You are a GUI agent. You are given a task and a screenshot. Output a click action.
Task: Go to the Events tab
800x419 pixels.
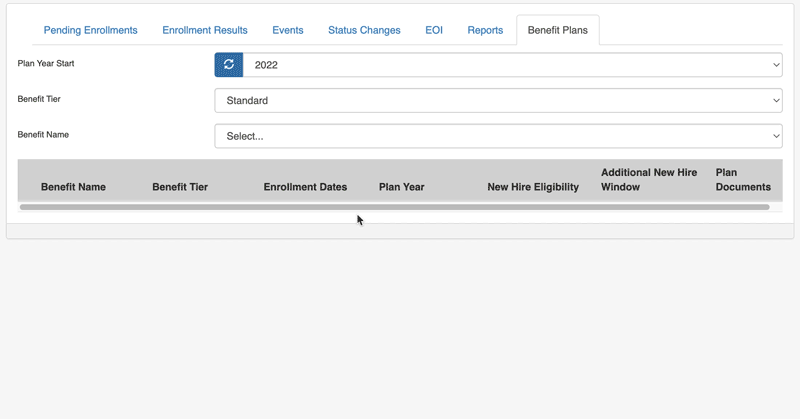pos(288,30)
